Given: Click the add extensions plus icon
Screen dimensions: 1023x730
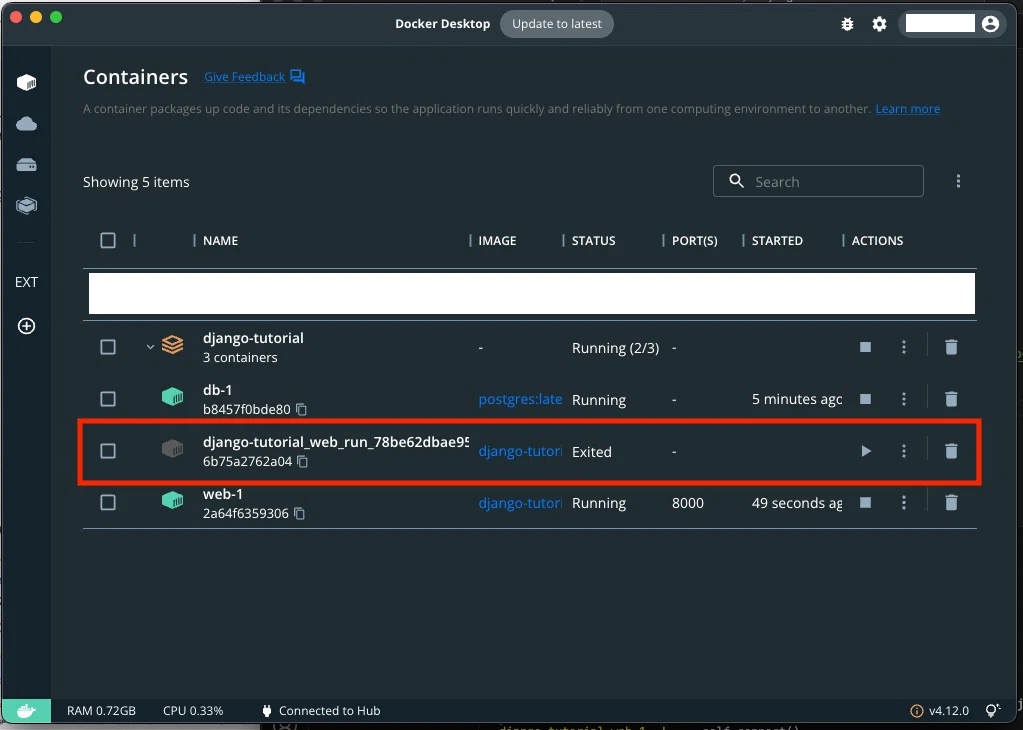Looking at the screenshot, I should click(x=26, y=326).
